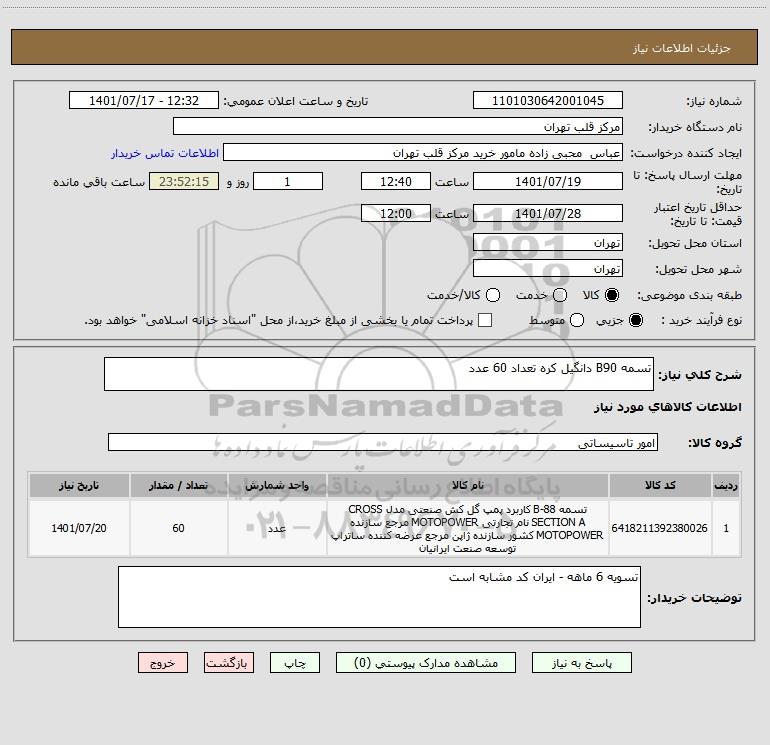The image size is (770, 745).
Task: Click the پاسخ به نیاز button
Action: point(581,663)
